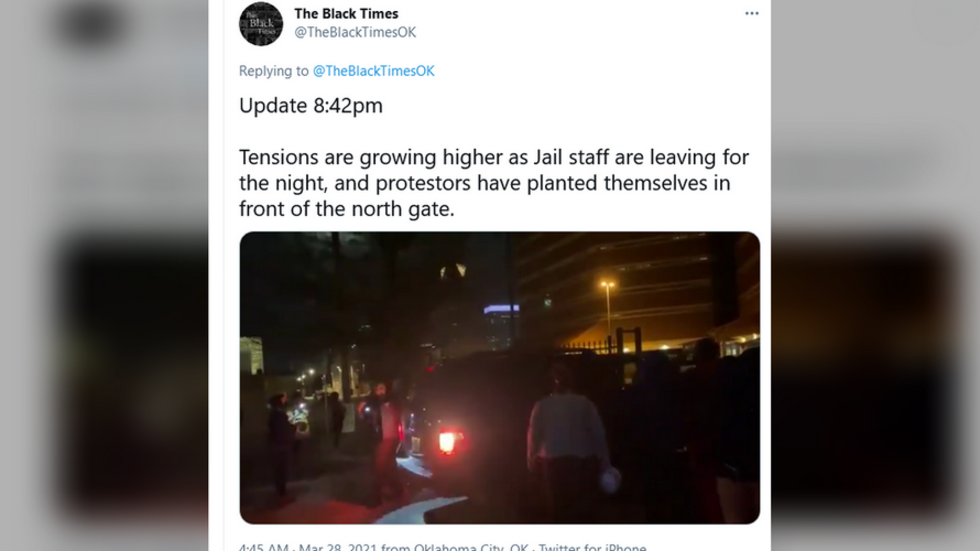The image size is (980, 551).
Task: Click the red truck tail light in video
Action: 448,442
